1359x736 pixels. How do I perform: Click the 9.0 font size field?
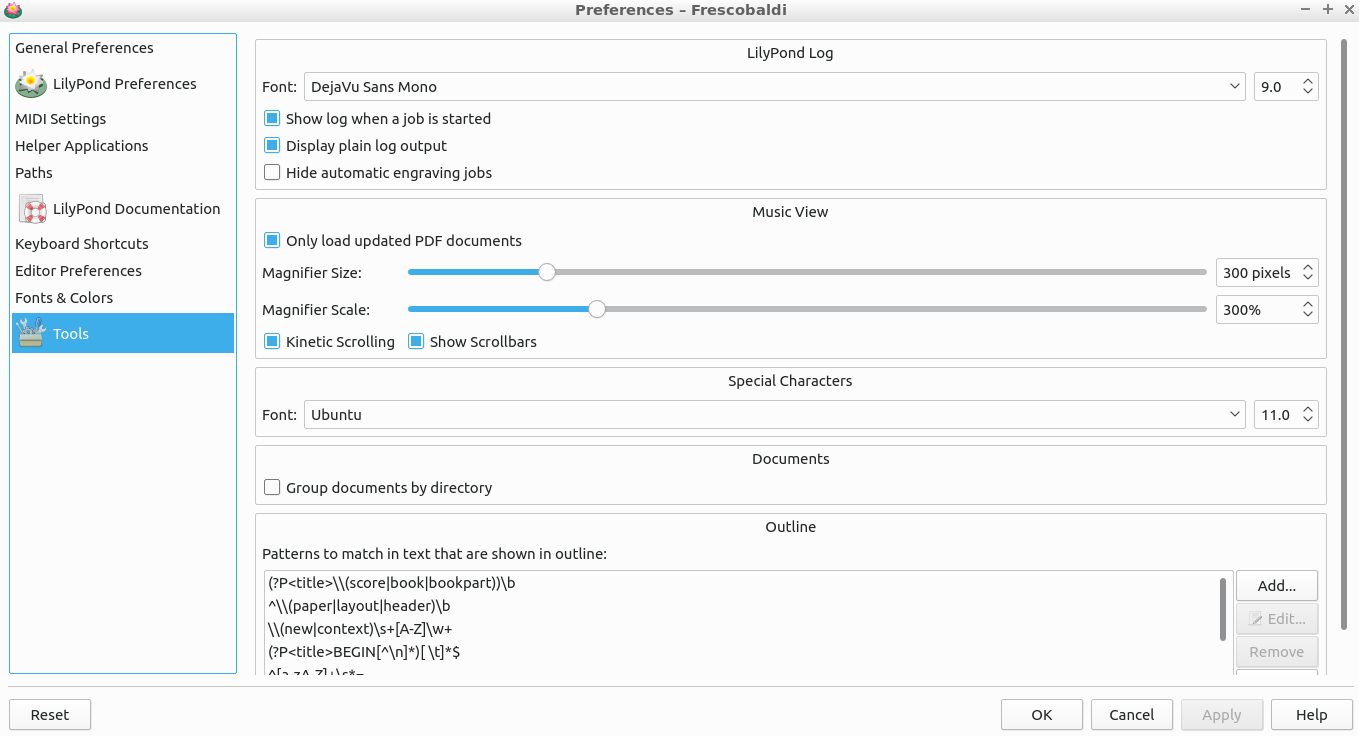1276,87
